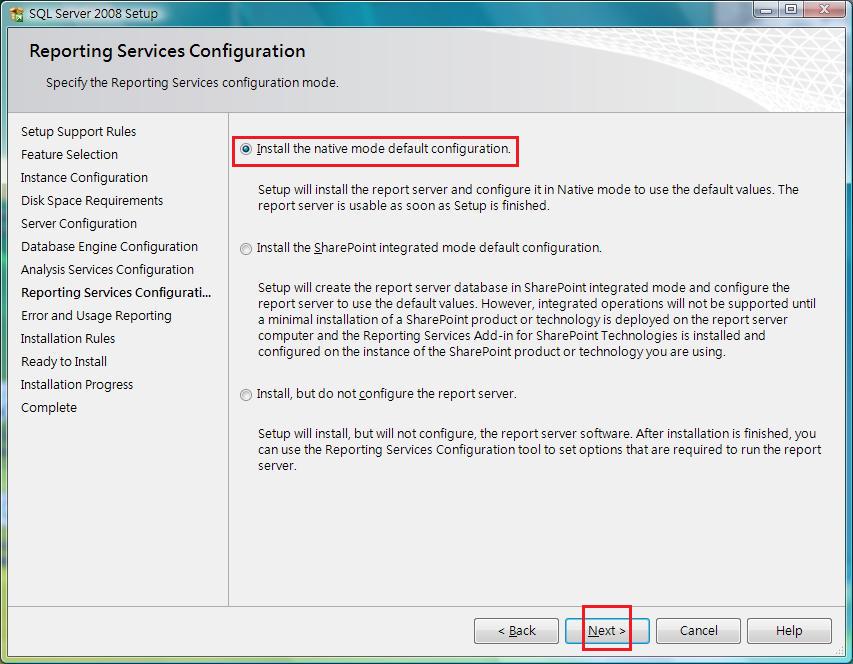Click Installation Rules step
Image resolution: width=853 pixels, height=664 pixels.
point(68,339)
